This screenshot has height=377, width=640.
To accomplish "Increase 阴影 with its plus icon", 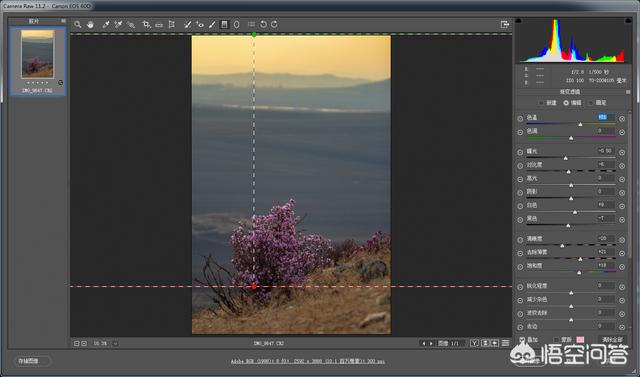I will pyautogui.click(x=622, y=193).
